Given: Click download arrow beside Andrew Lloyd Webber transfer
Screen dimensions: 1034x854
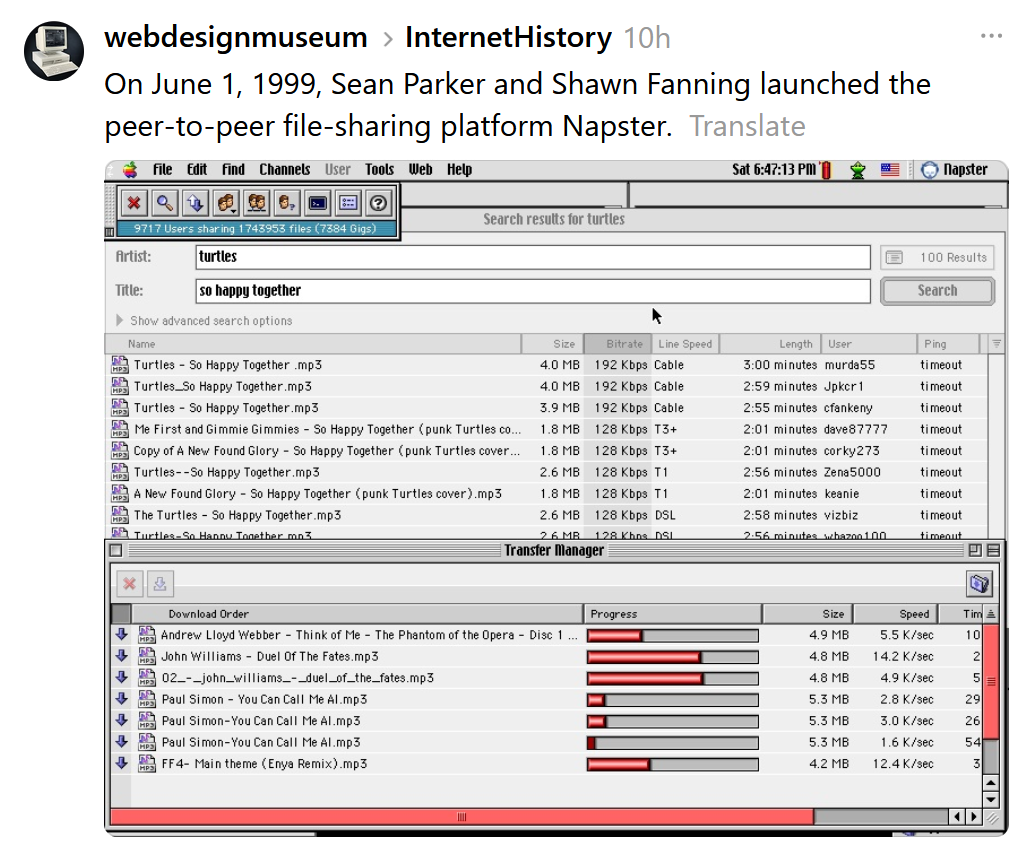Looking at the screenshot, I should [122, 634].
